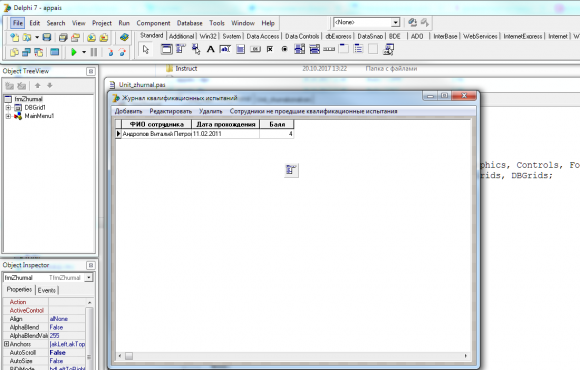The image size is (580, 370).
Task: Expand the DBGrid1 node in the tree
Action: click(x=8, y=108)
